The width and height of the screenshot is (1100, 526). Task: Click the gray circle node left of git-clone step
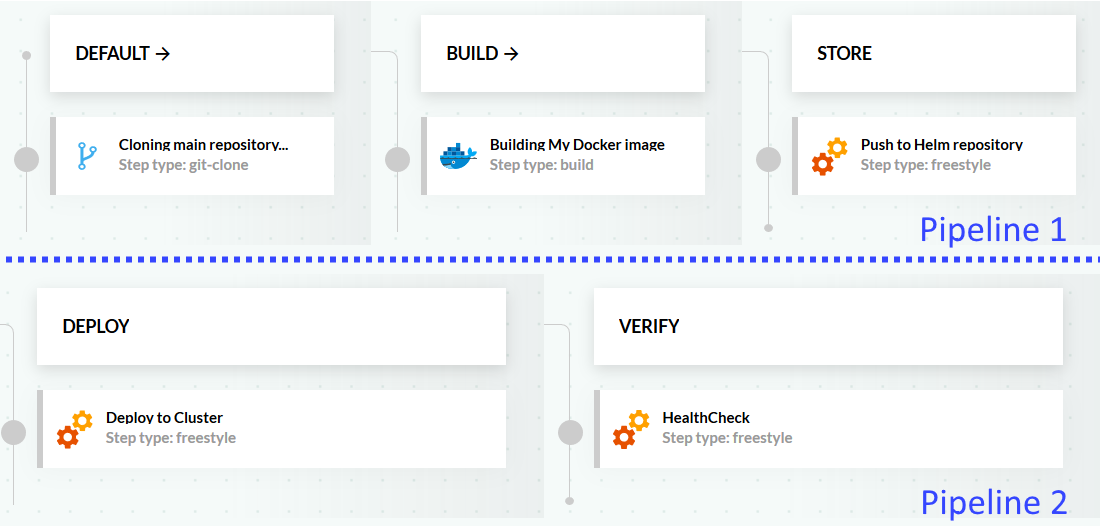[27, 159]
